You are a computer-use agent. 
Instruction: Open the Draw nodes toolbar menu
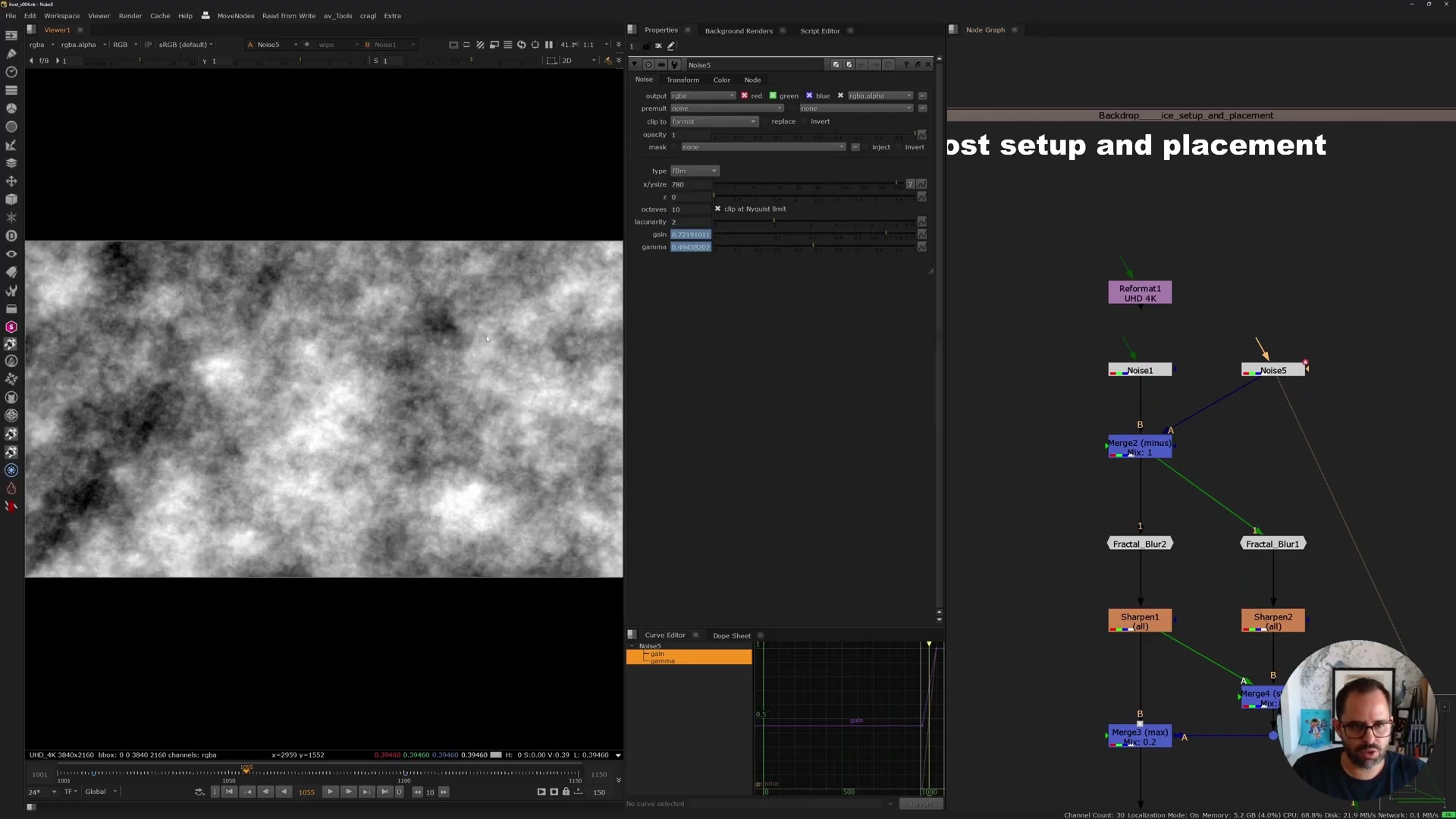11,54
